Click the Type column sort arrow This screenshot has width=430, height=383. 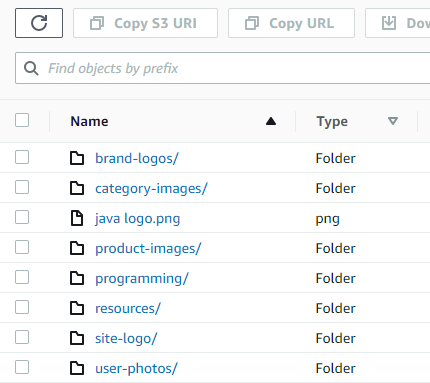point(393,121)
